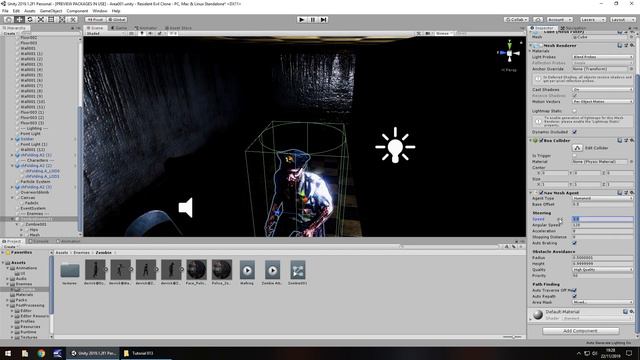Click the Edit Collider icon button
Screen dimensions: 640x360
[577, 148]
